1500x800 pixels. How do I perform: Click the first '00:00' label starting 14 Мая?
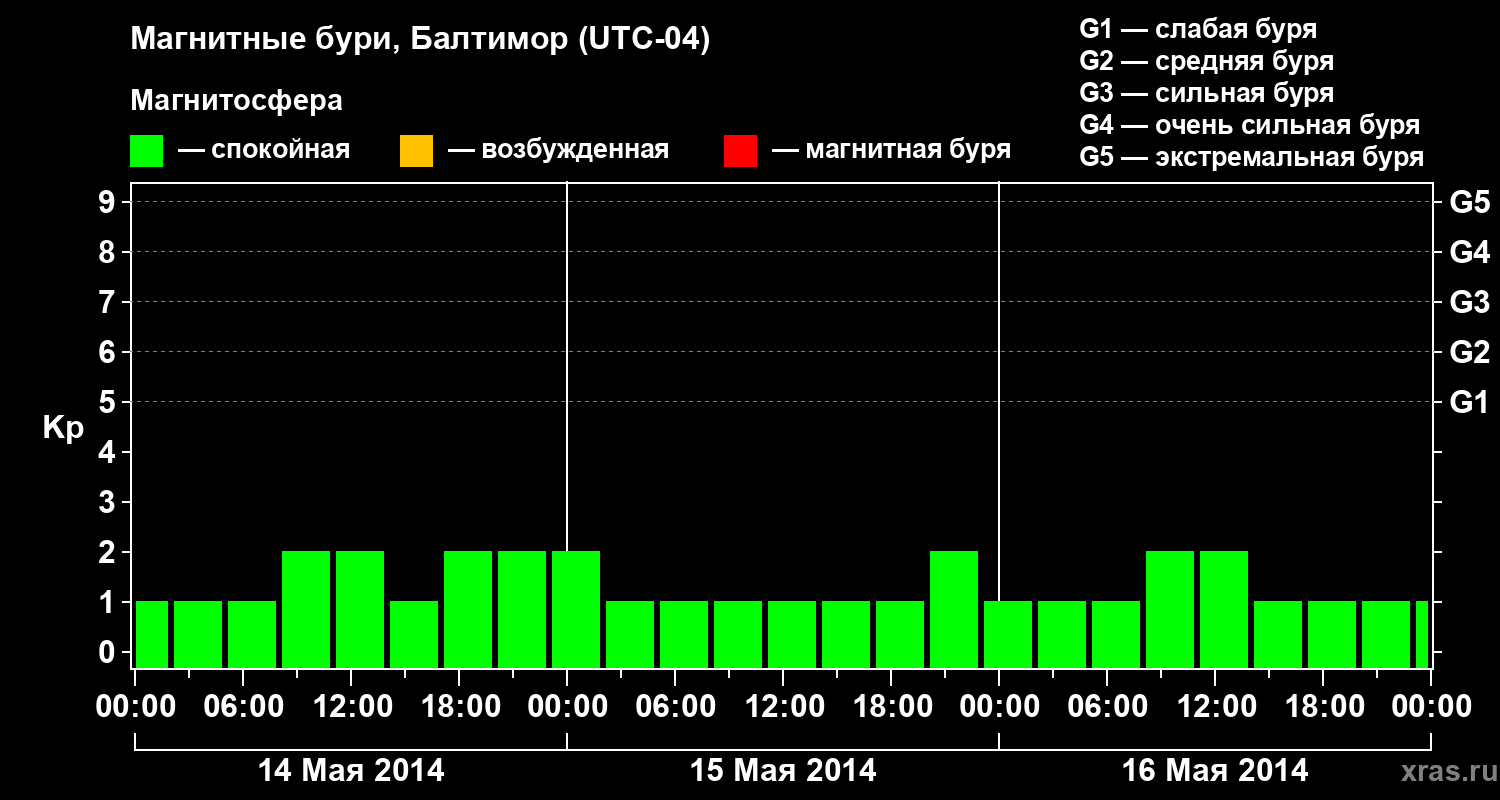(135, 707)
